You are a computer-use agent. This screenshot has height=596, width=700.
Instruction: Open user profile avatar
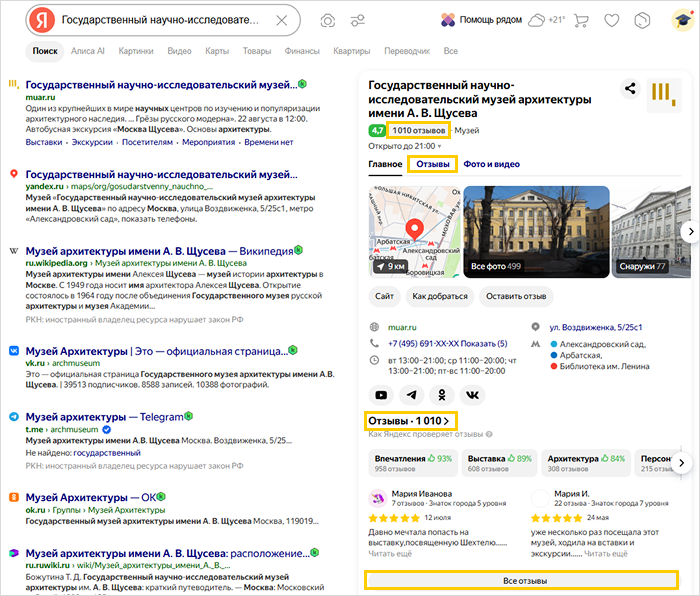683,21
